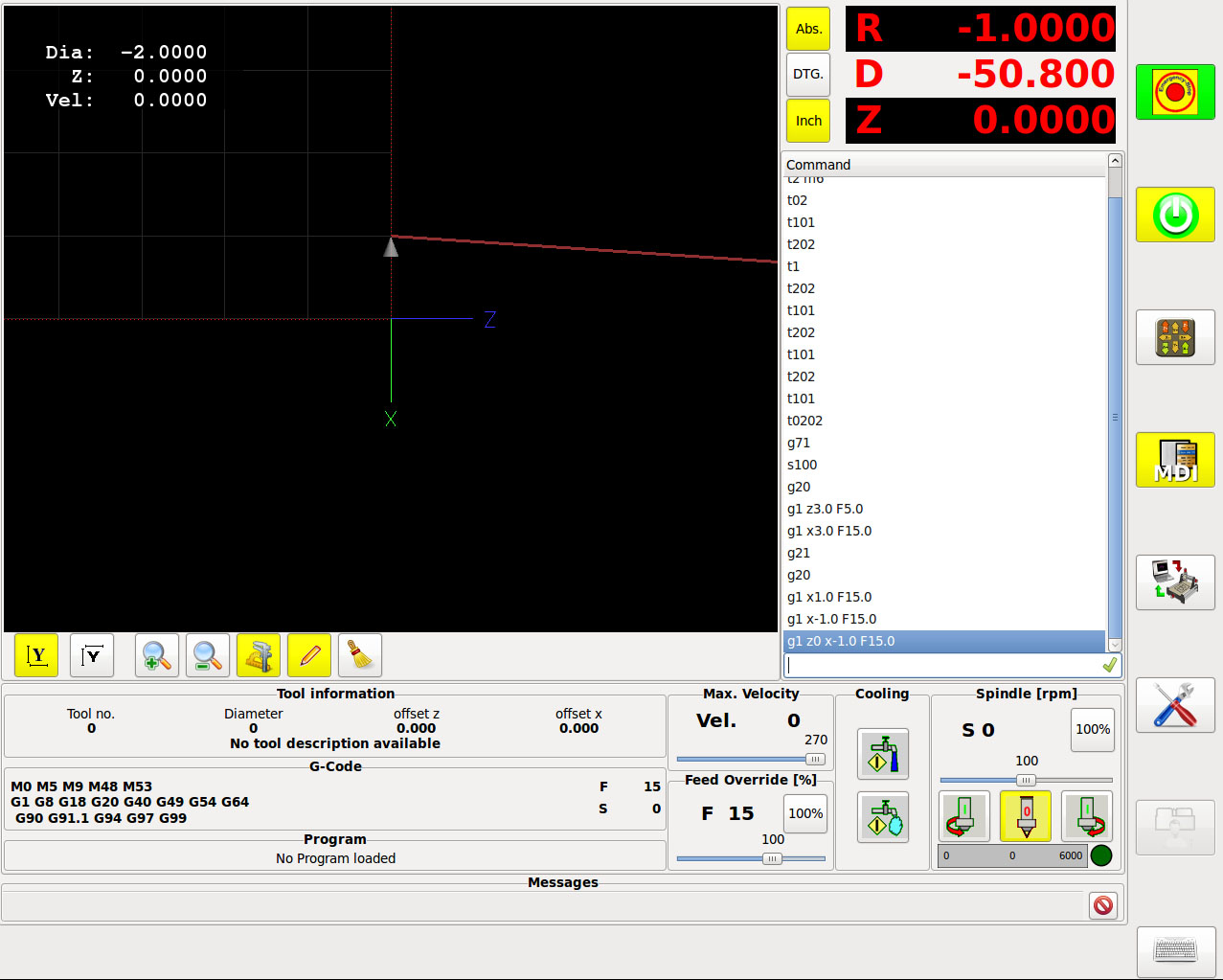1223x980 pixels.
Task: Toggle the Abs. coordinate button
Action: (x=808, y=29)
